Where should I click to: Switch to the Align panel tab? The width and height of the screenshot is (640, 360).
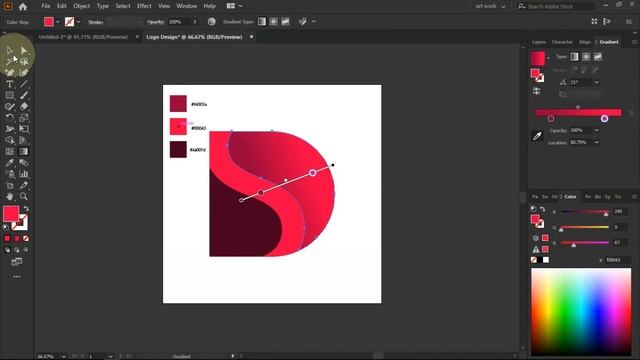point(584,42)
